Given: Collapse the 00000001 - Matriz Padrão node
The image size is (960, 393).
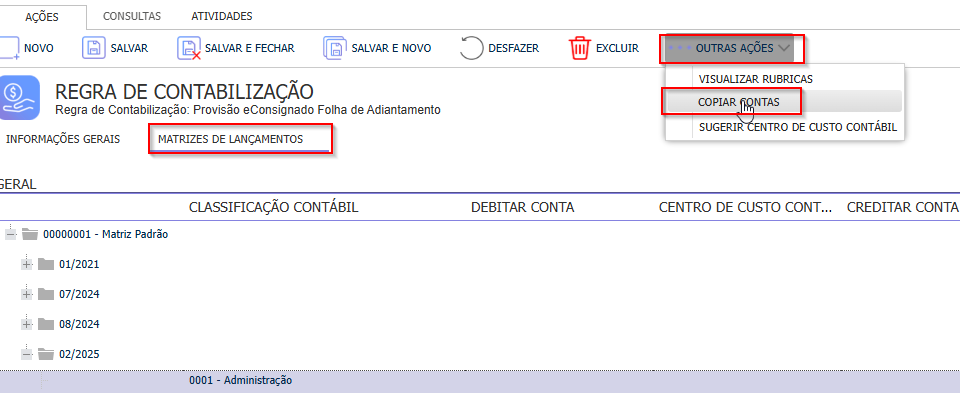Looking at the screenshot, I should pyautogui.click(x=10, y=234).
